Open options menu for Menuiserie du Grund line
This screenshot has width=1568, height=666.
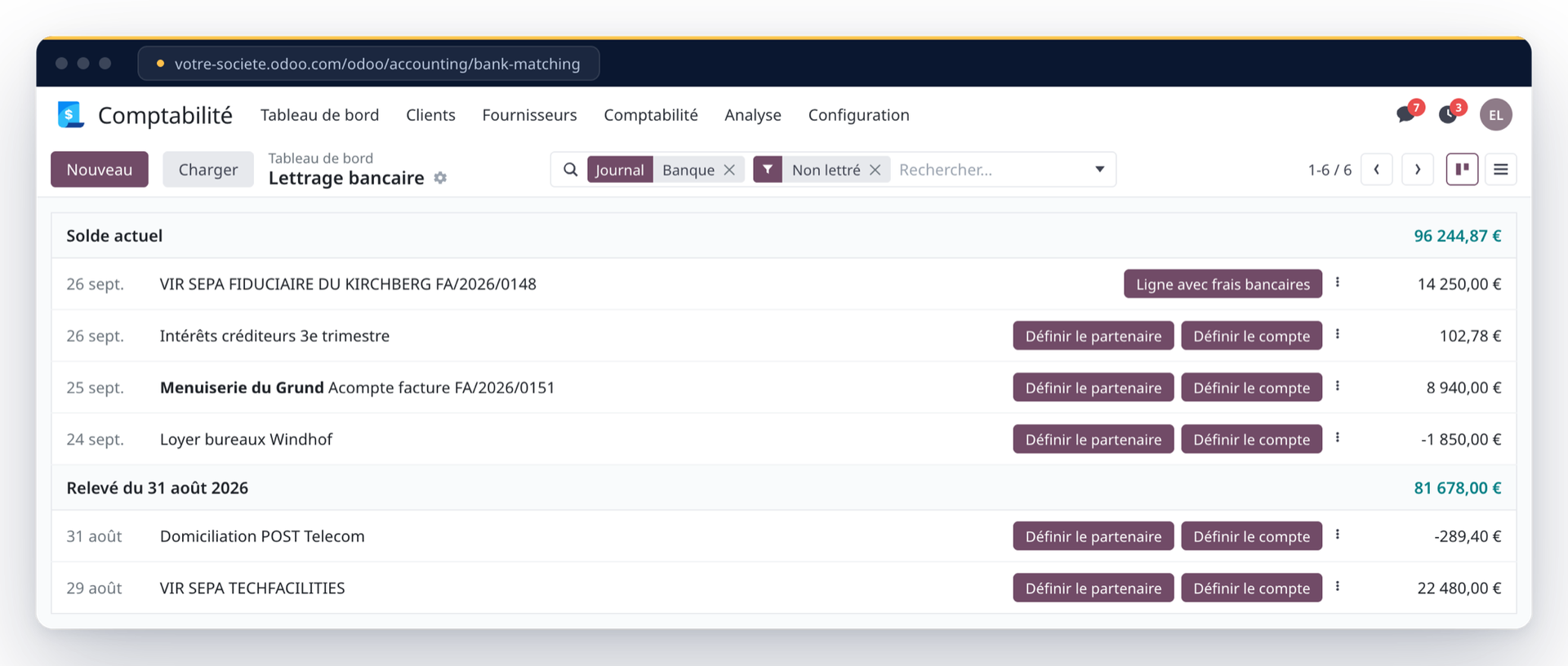pos(1338,386)
